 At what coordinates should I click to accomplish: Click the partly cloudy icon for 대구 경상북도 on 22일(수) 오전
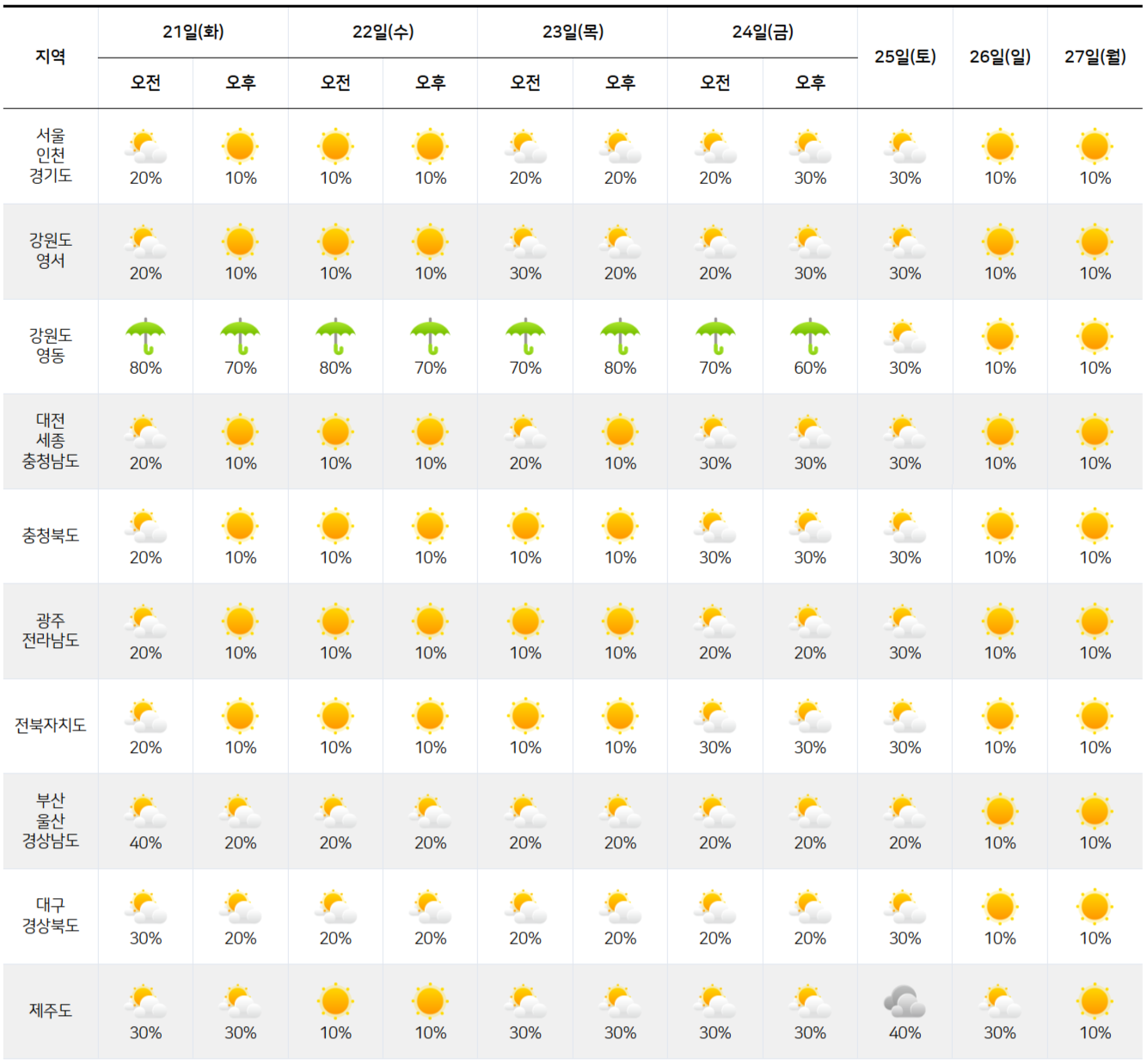[335, 907]
